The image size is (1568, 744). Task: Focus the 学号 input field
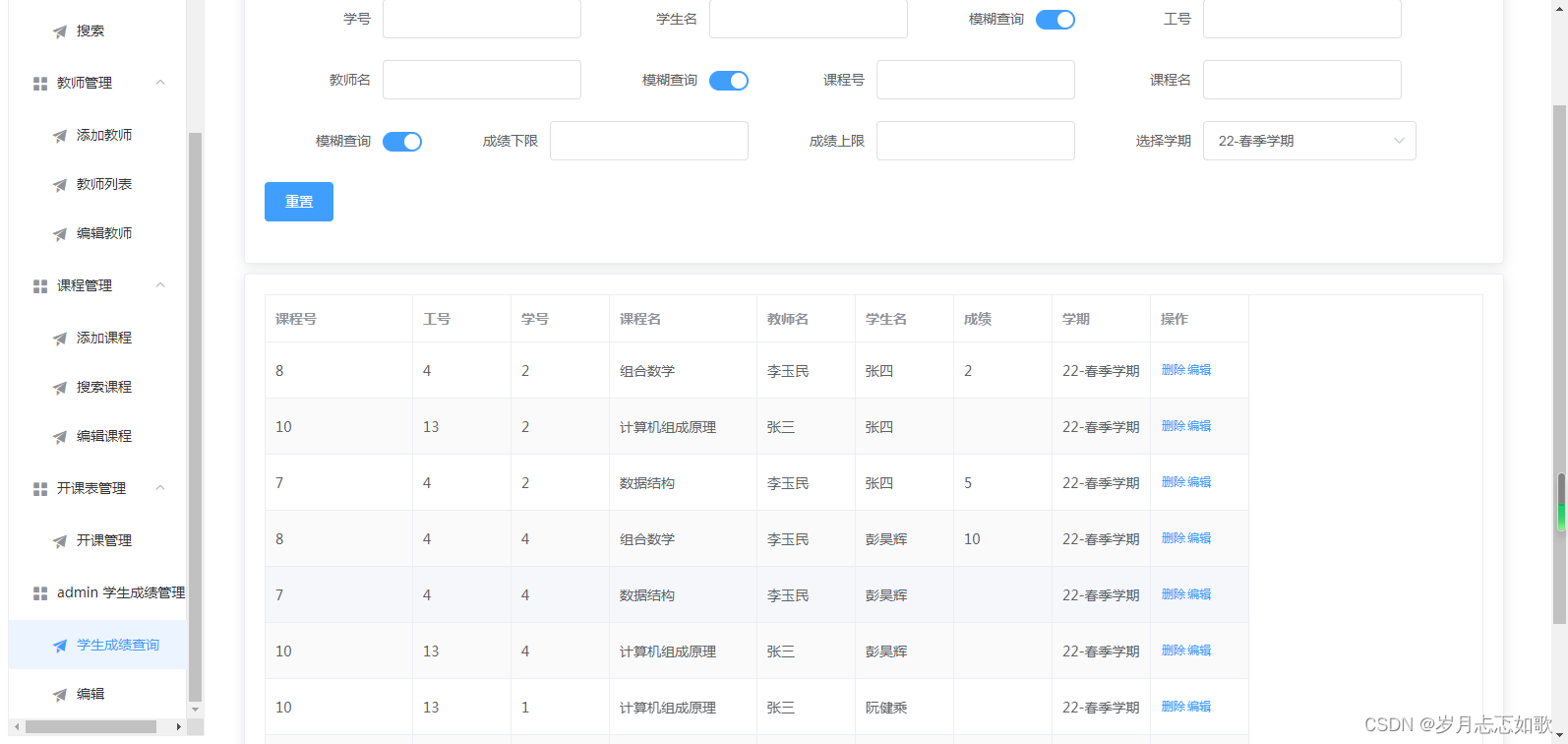(x=482, y=19)
